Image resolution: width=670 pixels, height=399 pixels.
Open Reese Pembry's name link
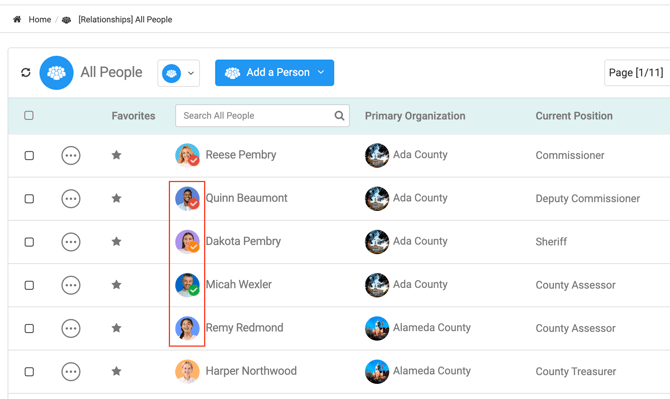tap(241, 155)
